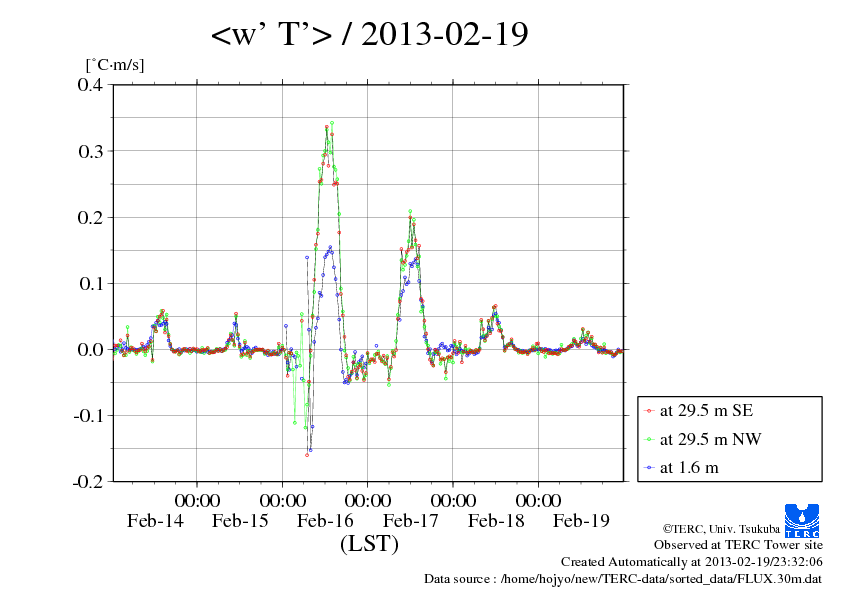
Task: Click the 'Data source' file path line
Action: pos(623,579)
